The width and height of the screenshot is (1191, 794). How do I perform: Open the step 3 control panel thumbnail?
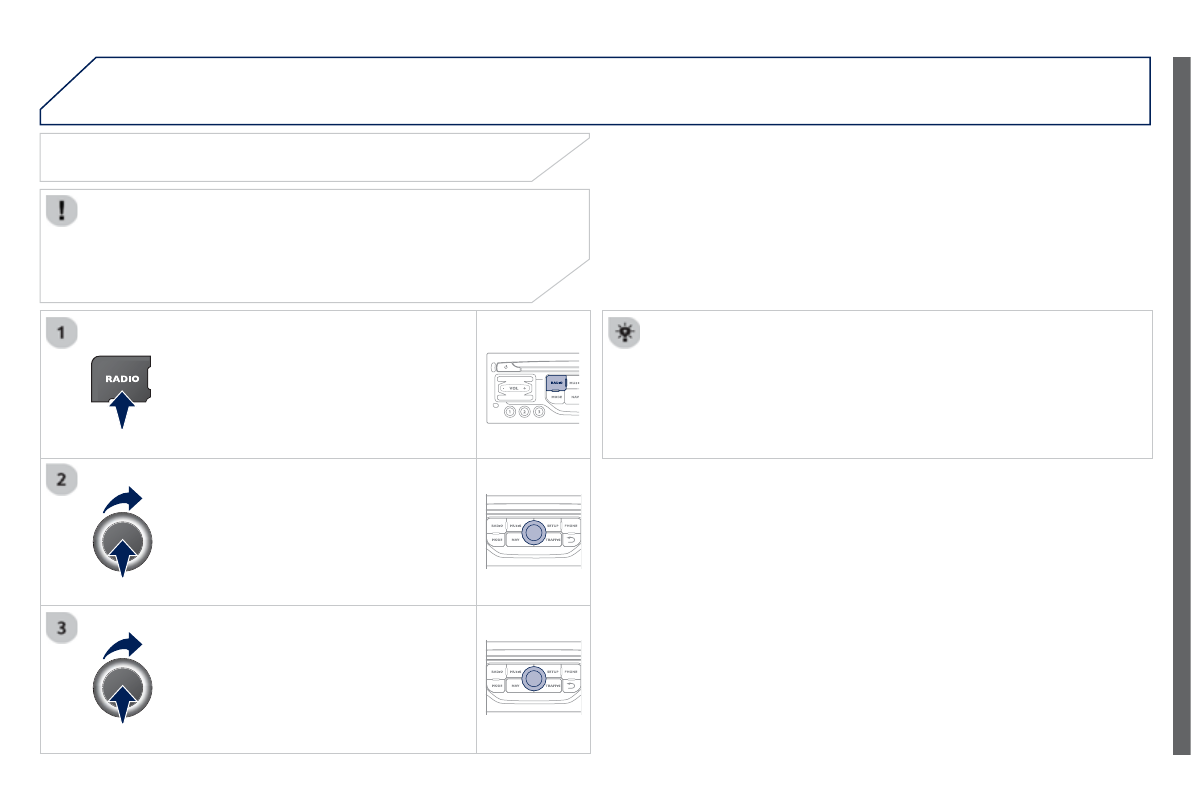pyautogui.click(x=533, y=678)
